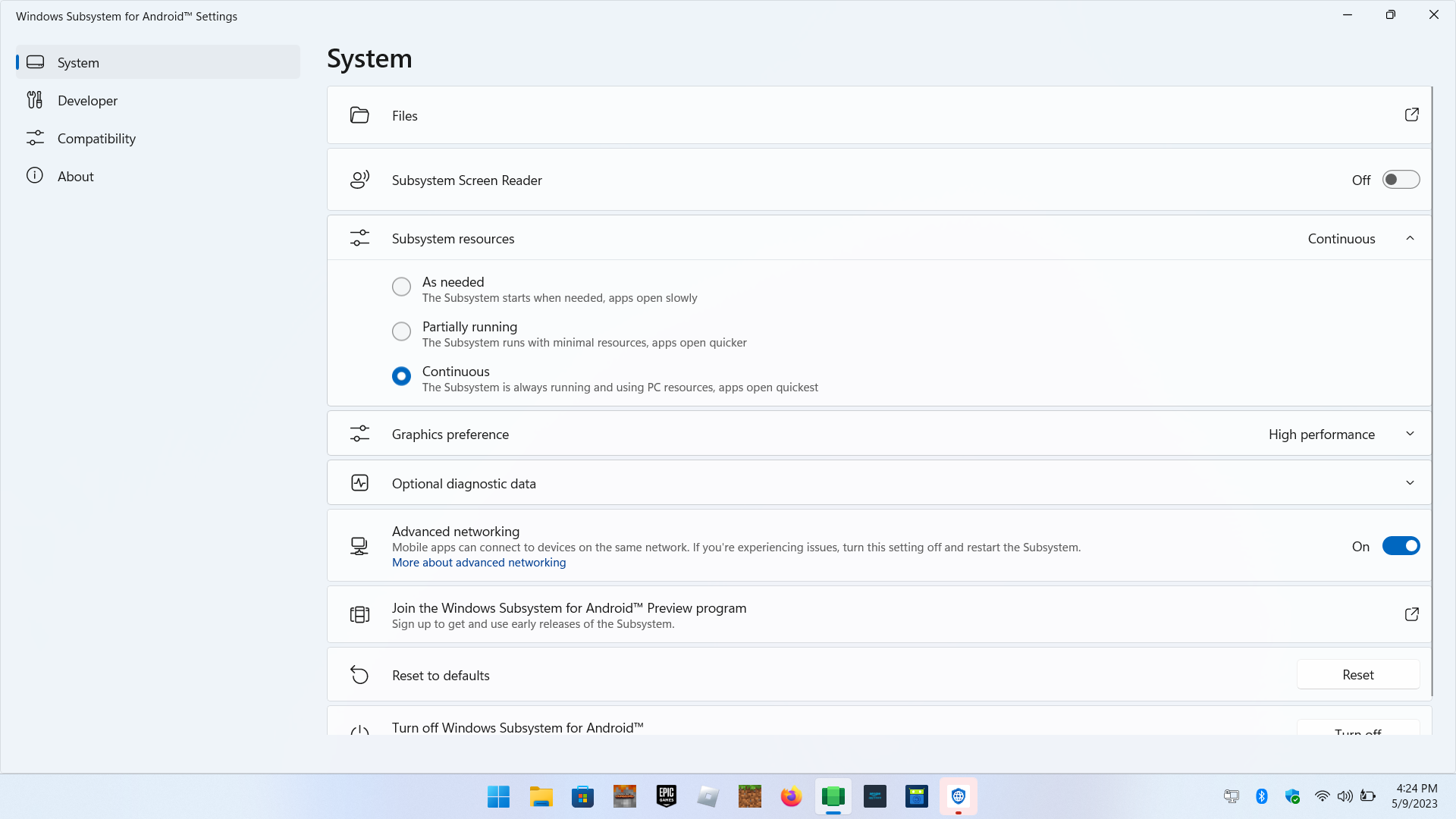Click the Reset to defaults arrow icon
The height and width of the screenshot is (819, 1456).
[359, 675]
